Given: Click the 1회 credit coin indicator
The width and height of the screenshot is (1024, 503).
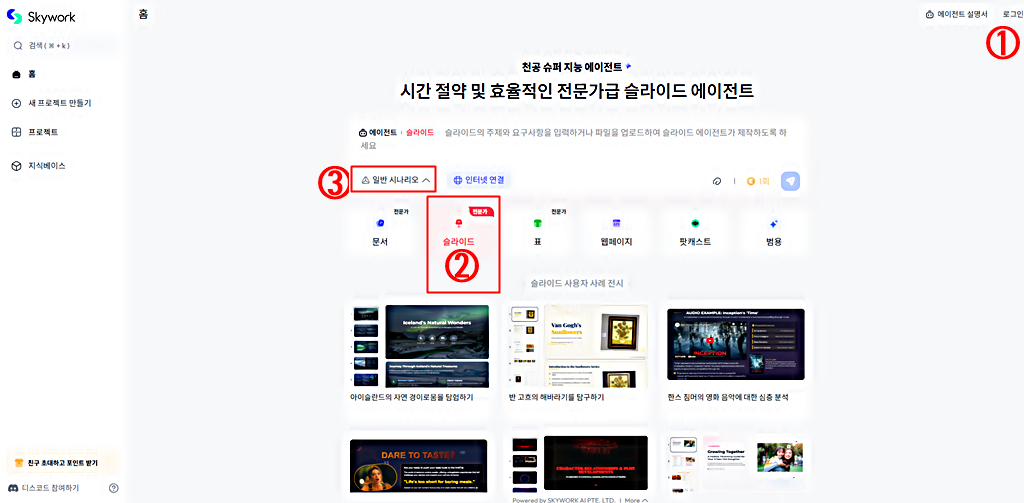Looking at the screenshot, I should point(758,181).
